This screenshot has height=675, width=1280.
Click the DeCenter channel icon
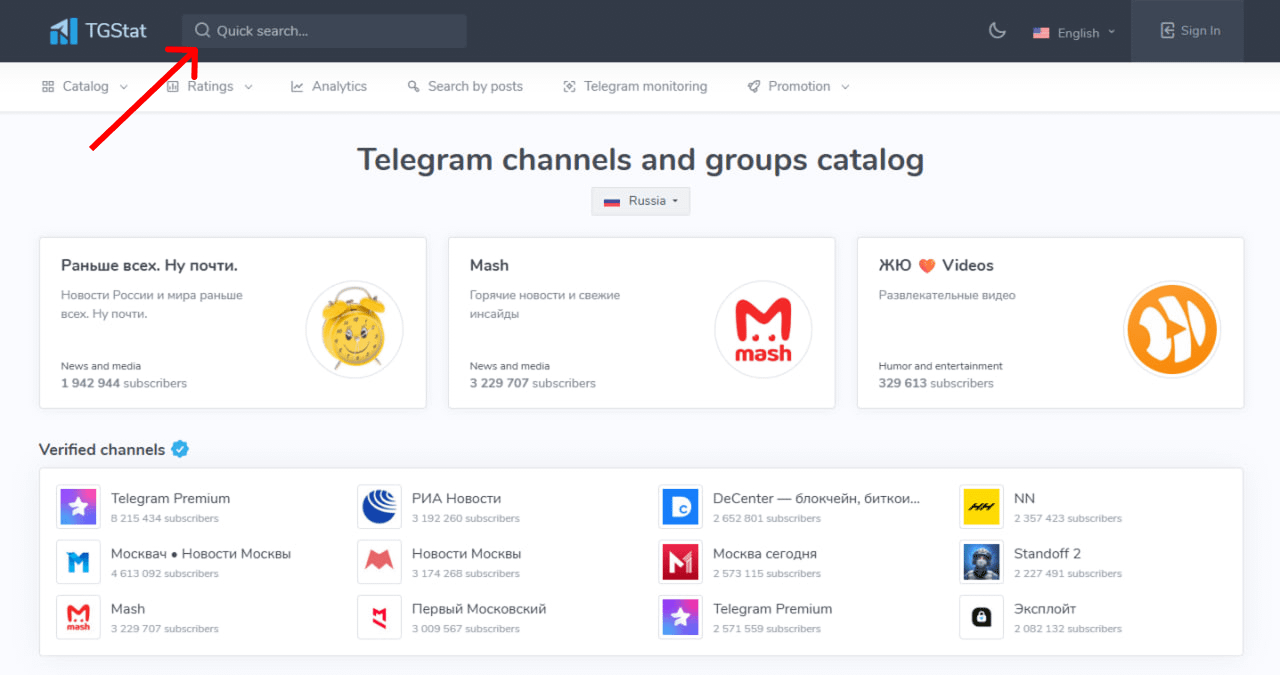(x=680, y=507)
